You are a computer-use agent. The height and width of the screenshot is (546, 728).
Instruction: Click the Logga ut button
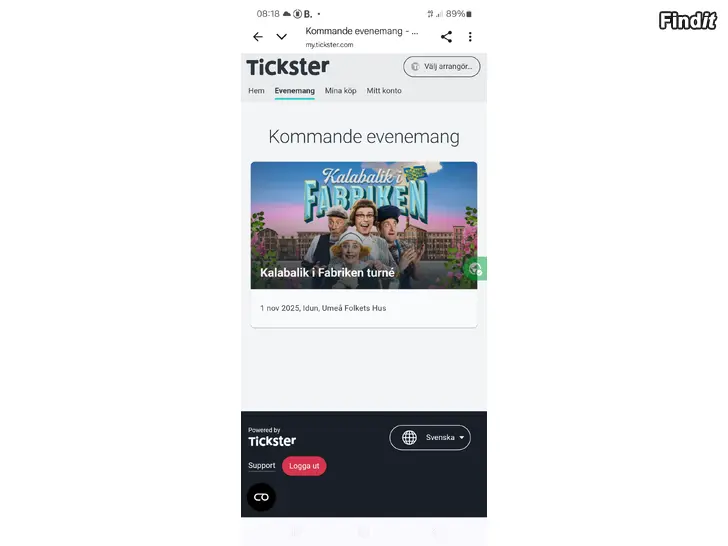[x=304, y=466]
